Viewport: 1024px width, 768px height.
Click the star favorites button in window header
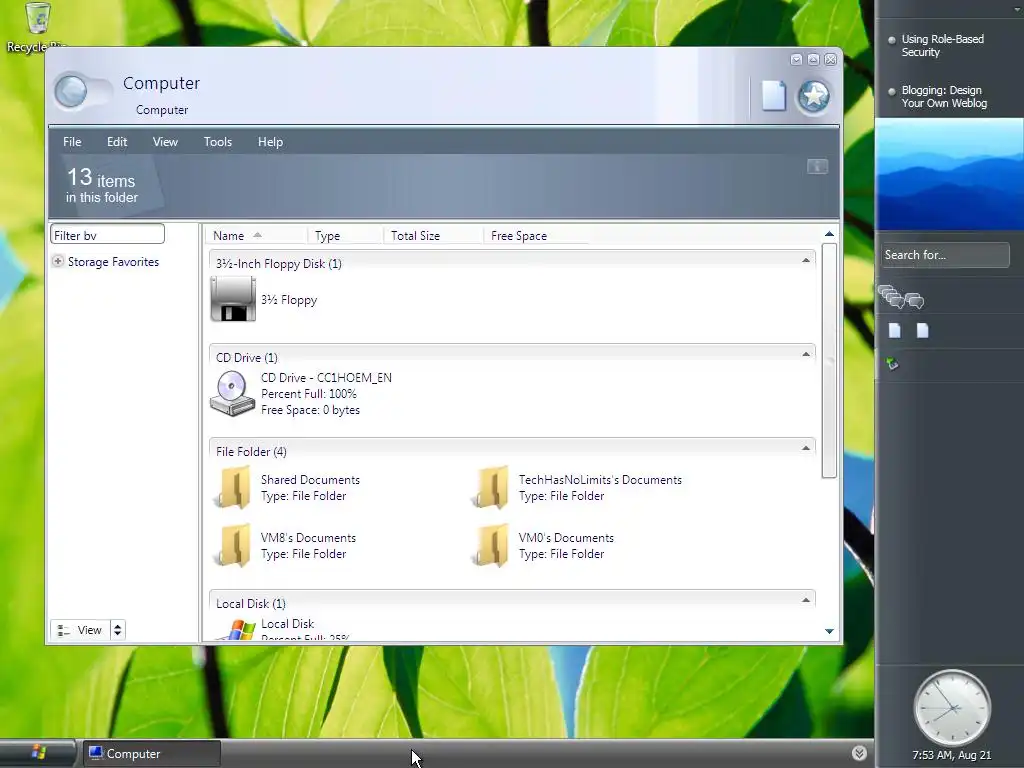(814, 97)
